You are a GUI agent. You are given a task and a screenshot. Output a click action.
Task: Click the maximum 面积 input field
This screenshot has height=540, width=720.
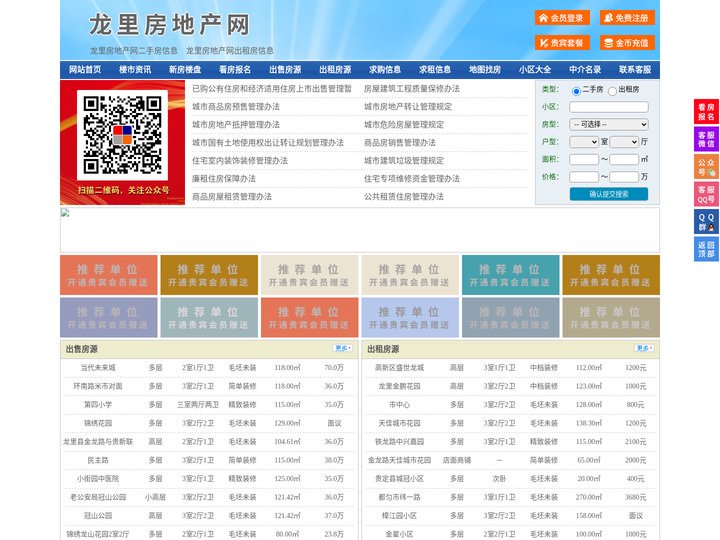[x=624, y=159]
